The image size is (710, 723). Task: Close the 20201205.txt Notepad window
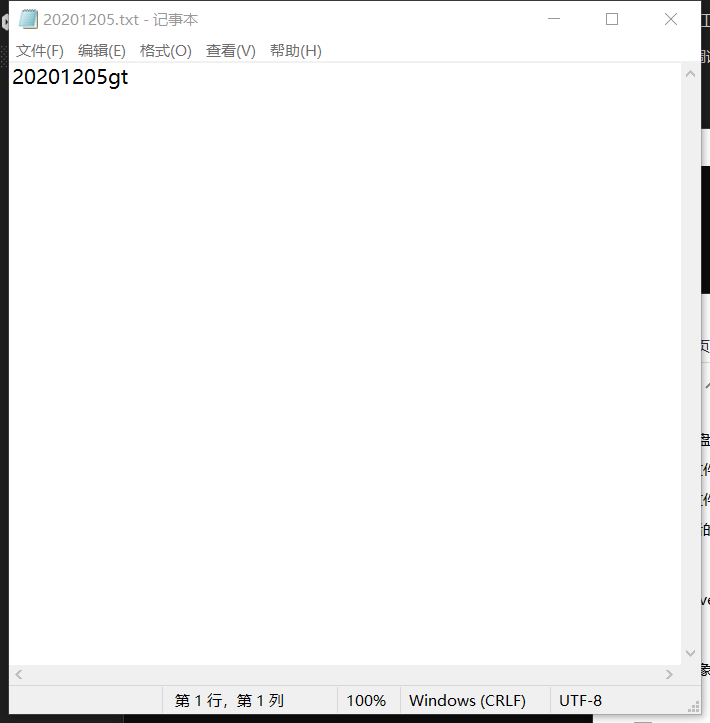[671, 19]
